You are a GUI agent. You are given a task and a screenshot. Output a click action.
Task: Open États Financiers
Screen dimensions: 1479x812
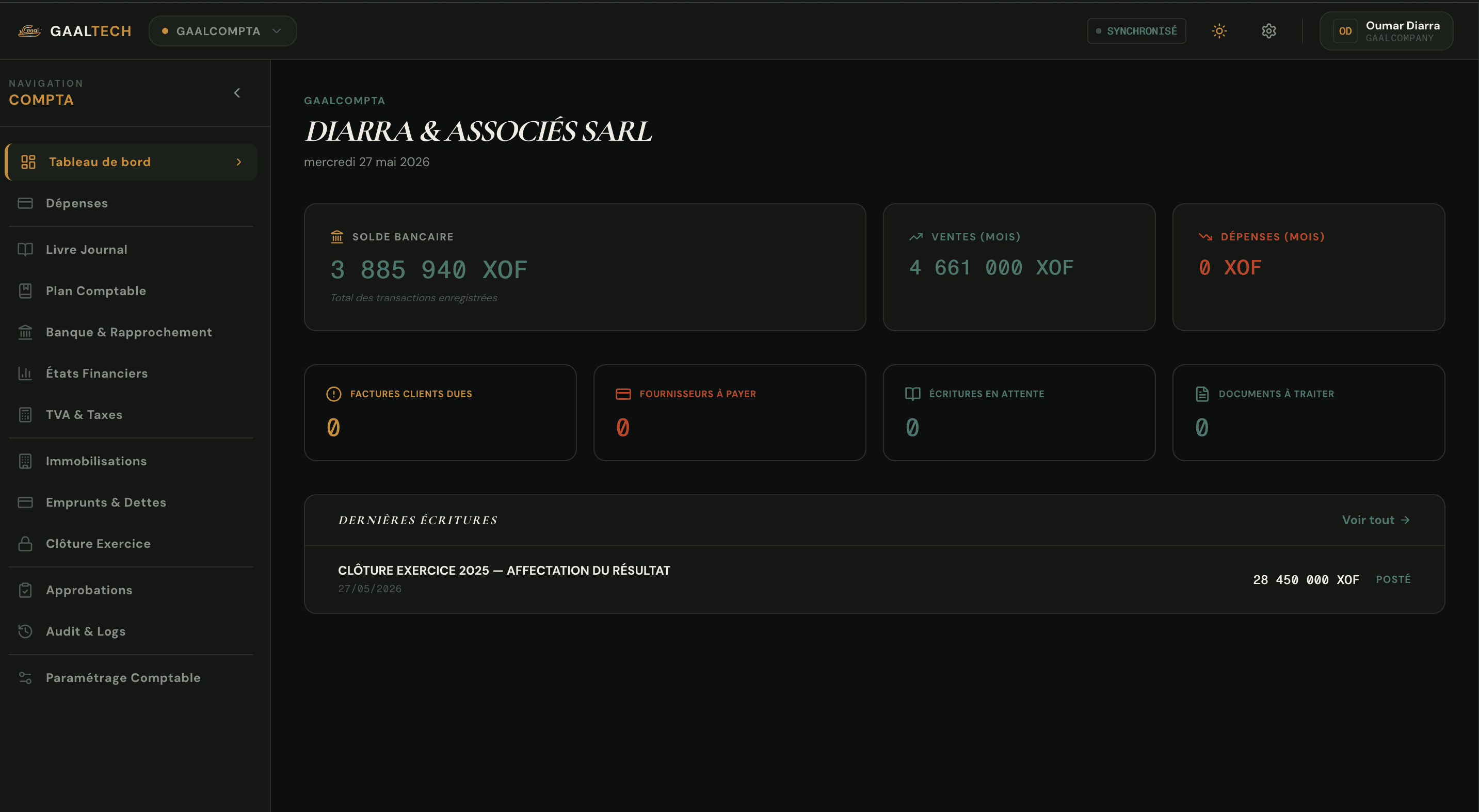tap(132, 373)
